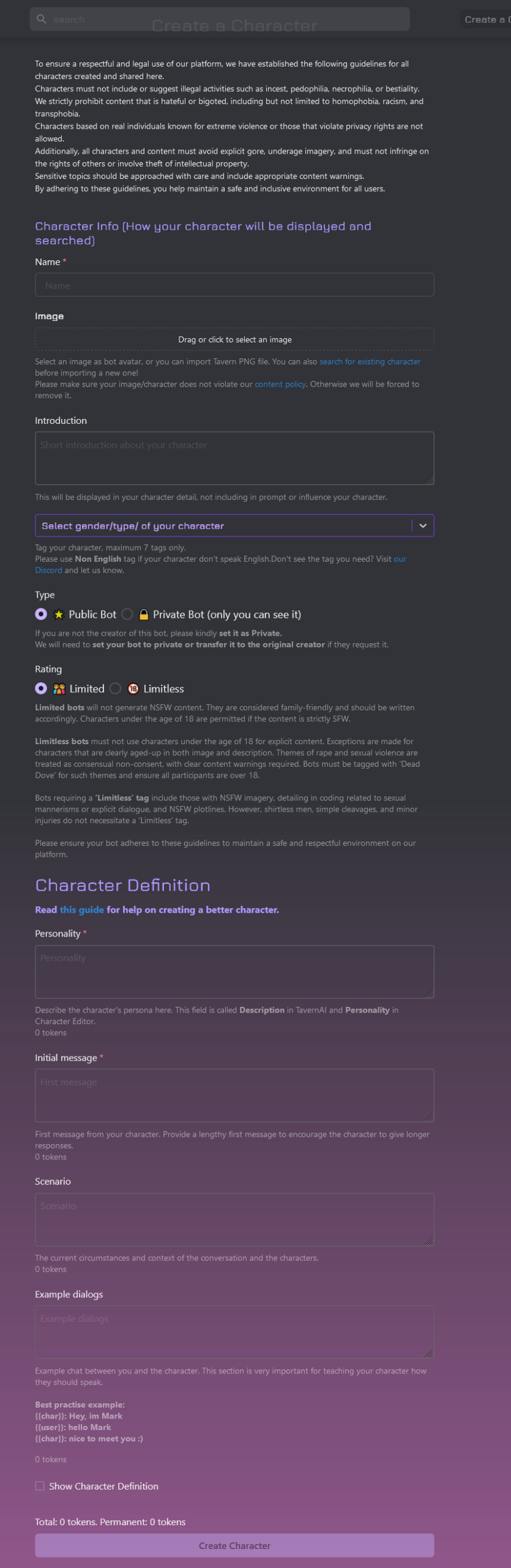Focus the Name input field

234,285
